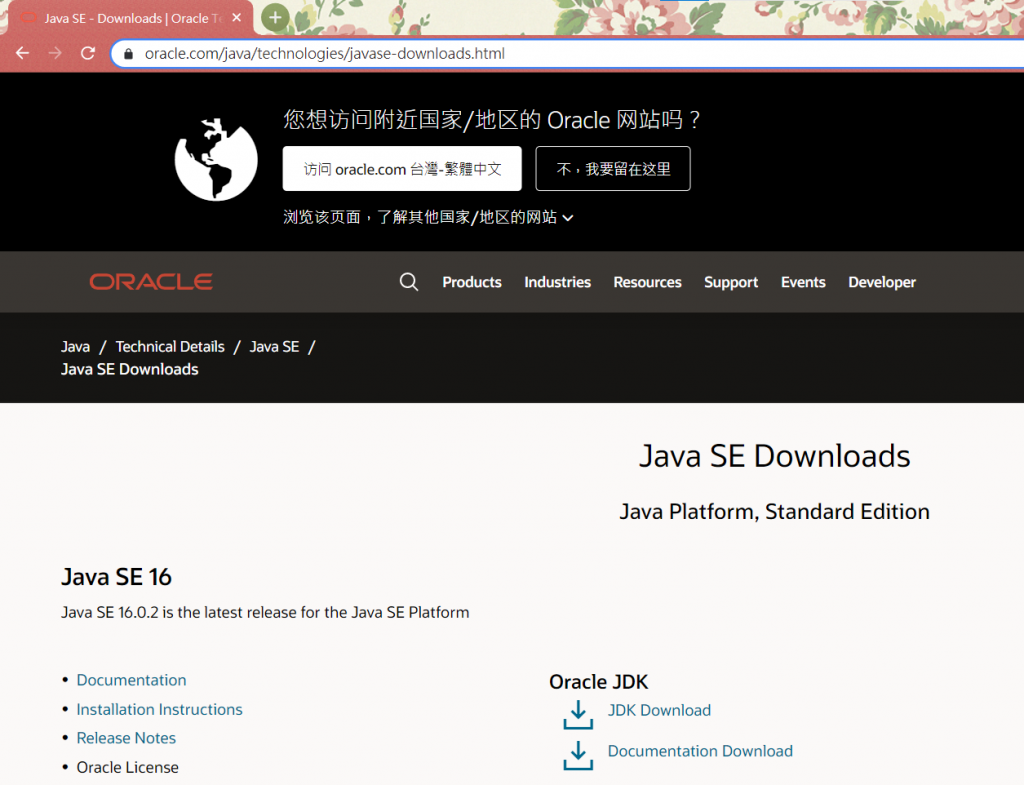
Task: Open the Products menu
Action: click(x=472, y=282)
